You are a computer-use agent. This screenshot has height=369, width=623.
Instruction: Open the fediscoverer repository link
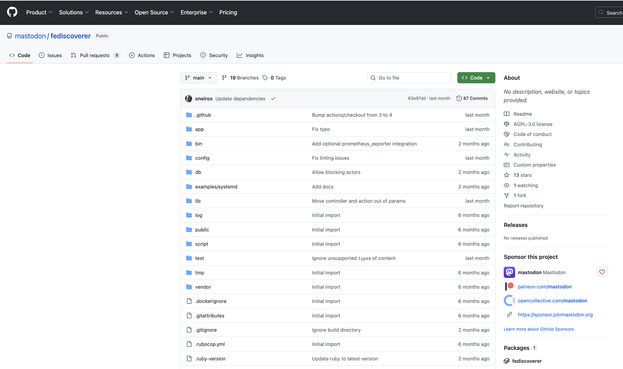pos(70,36)
